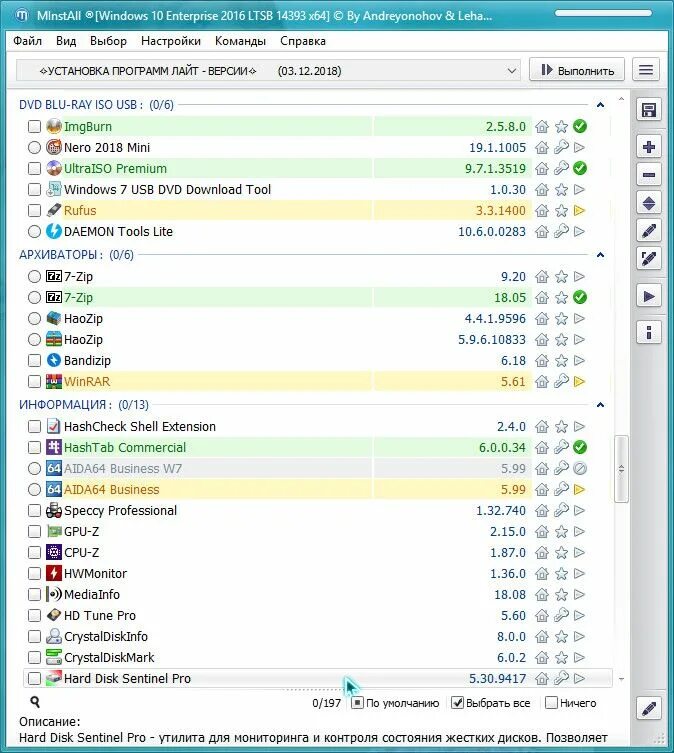
Task: Click the minus remove icon in sidebar
Action: pyautogui.click(x=649, y=175)
